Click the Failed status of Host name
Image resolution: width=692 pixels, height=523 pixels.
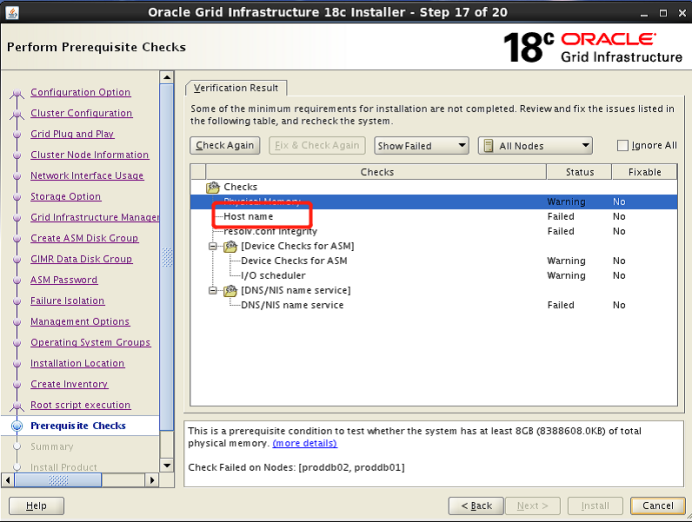(560, 217)
